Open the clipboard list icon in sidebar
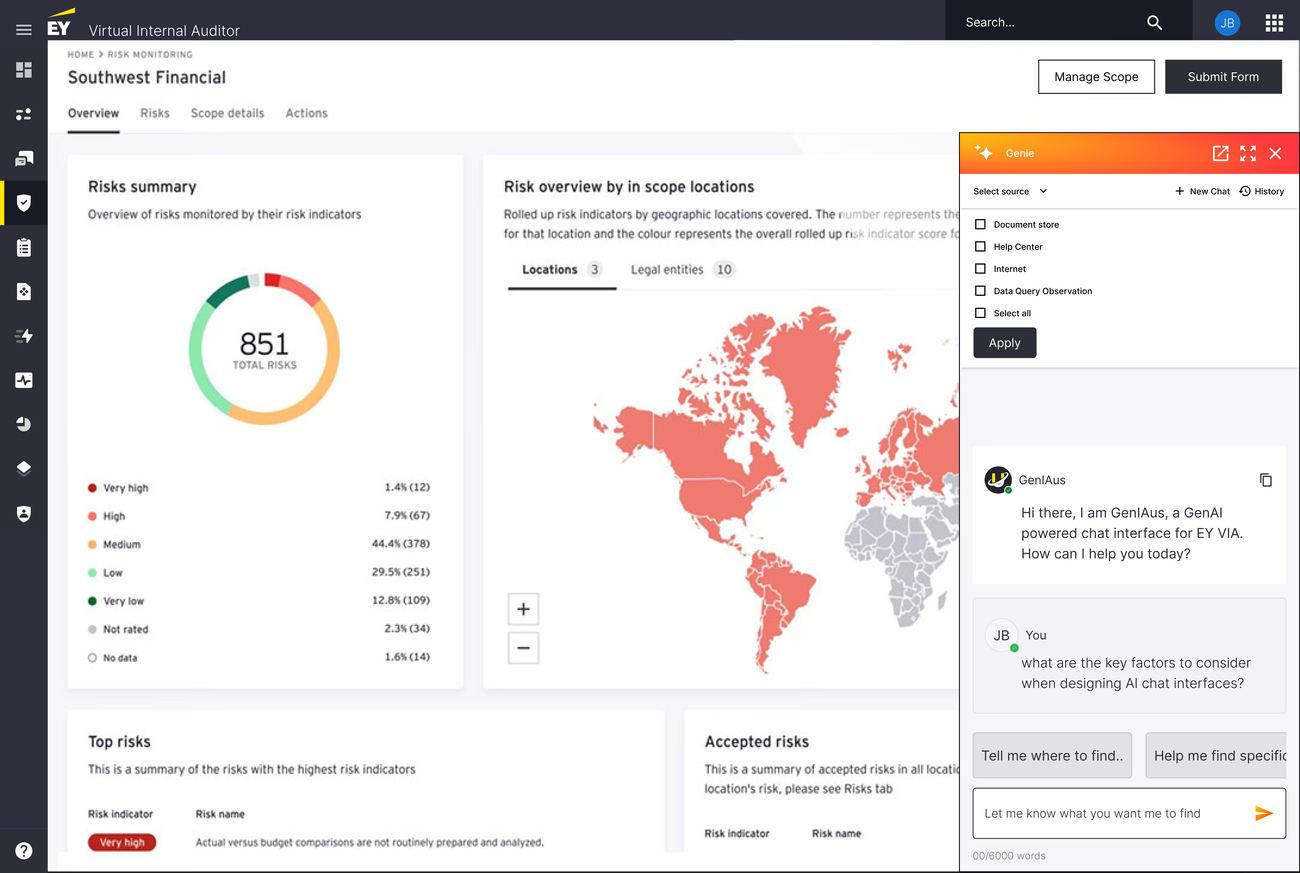 coord(24,247)
